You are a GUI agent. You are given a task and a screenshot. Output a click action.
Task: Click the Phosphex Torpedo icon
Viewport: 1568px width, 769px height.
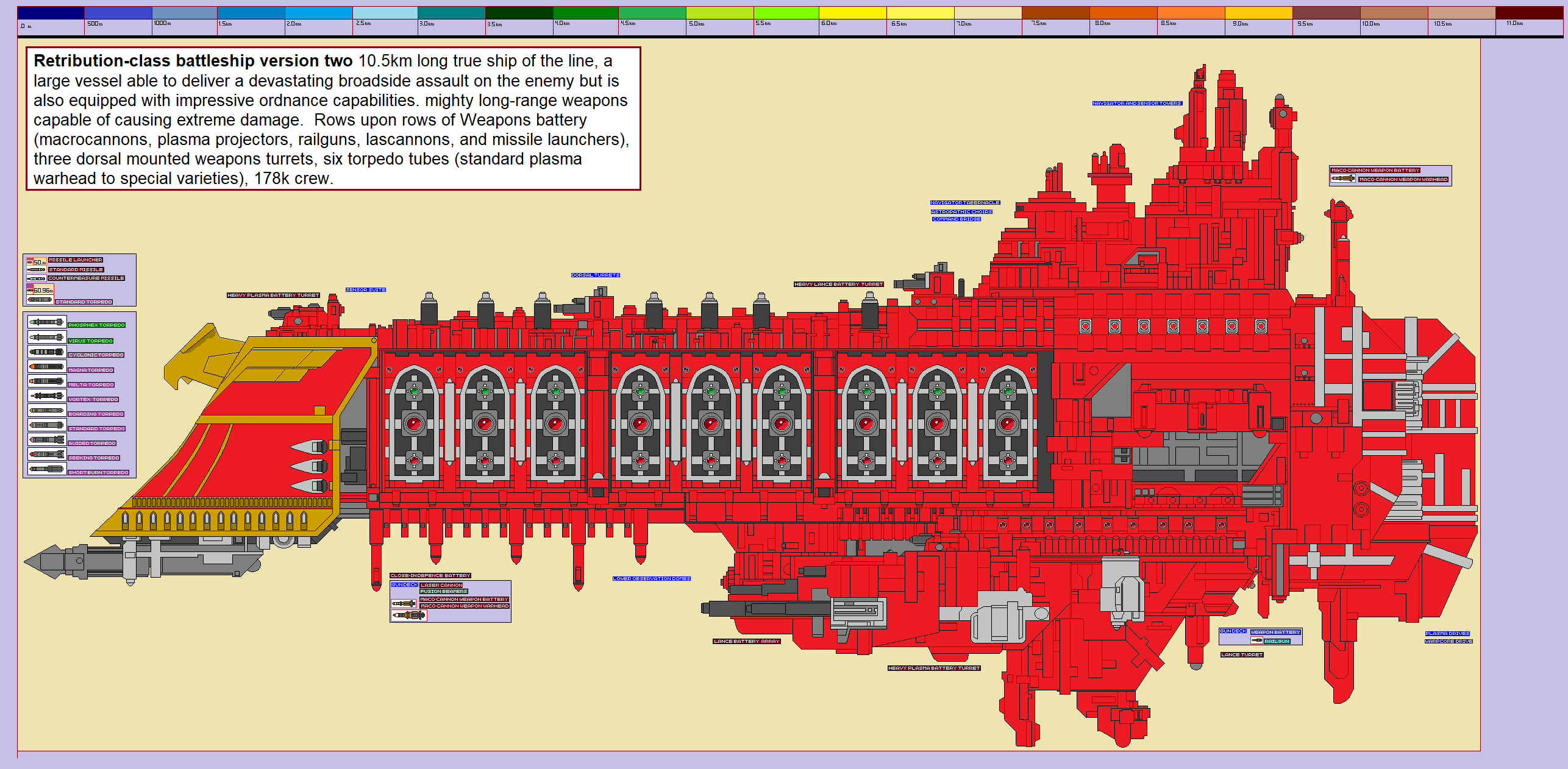tap(46, 322)
